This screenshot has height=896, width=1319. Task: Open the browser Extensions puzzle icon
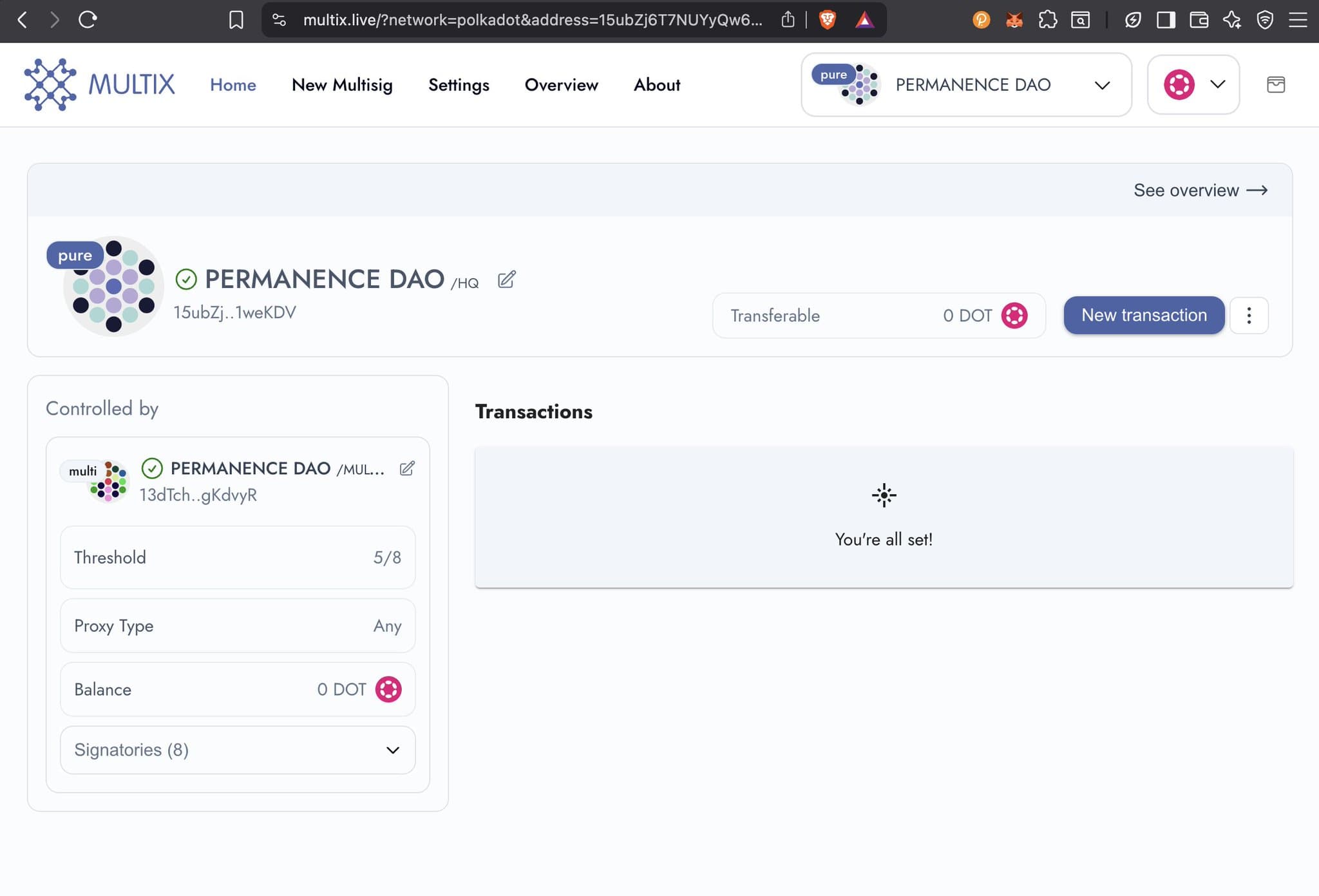tap(1048, 20)
